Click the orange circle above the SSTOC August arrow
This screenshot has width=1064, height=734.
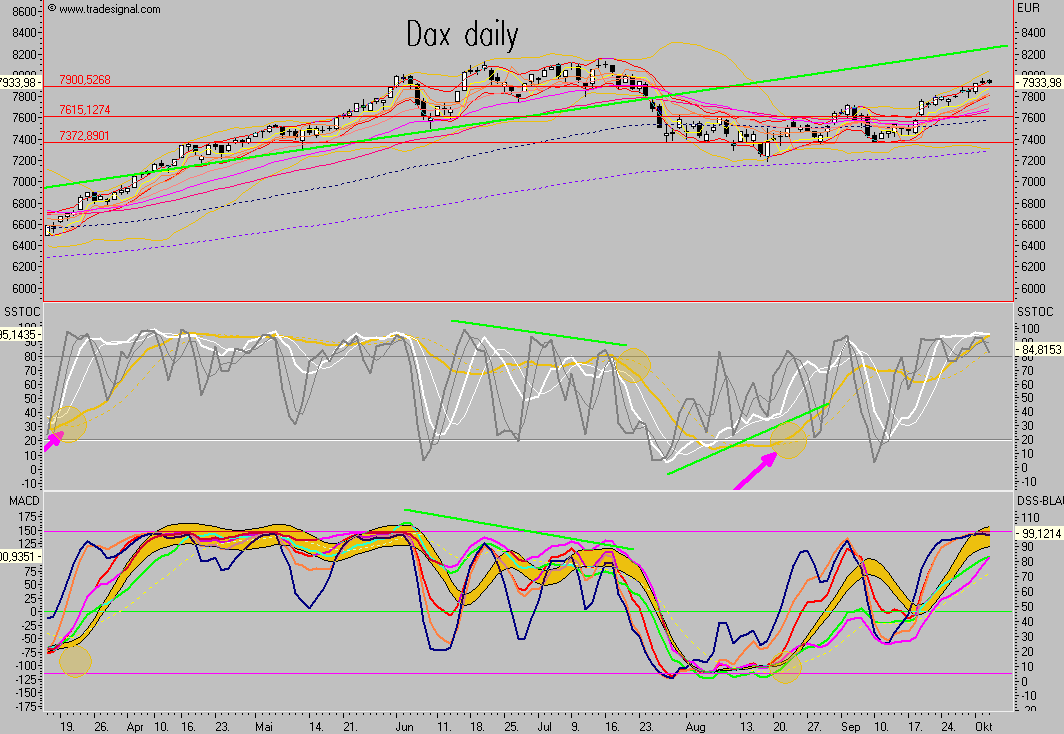tap(788, 439)
